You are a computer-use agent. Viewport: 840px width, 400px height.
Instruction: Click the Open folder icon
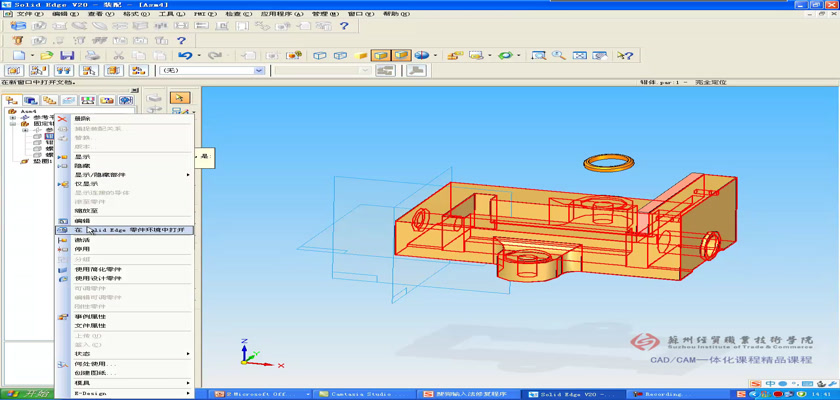(47, 55)
